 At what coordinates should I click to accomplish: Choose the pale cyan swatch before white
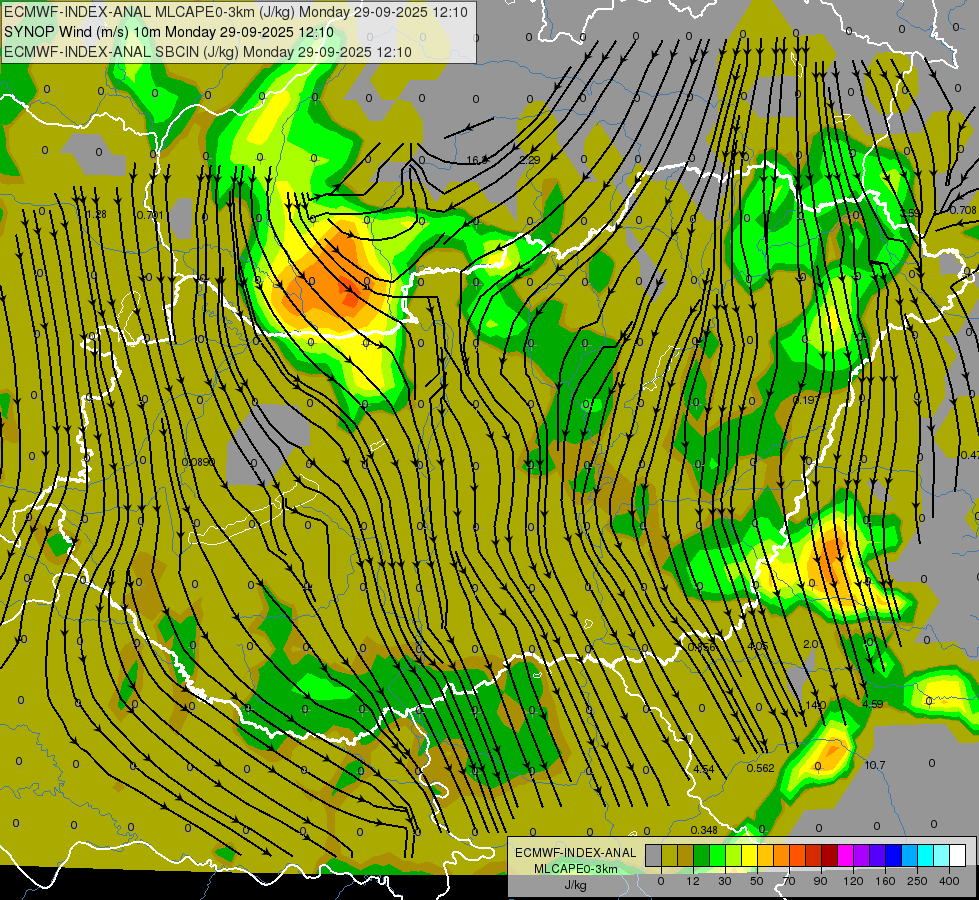click(942, 855)
